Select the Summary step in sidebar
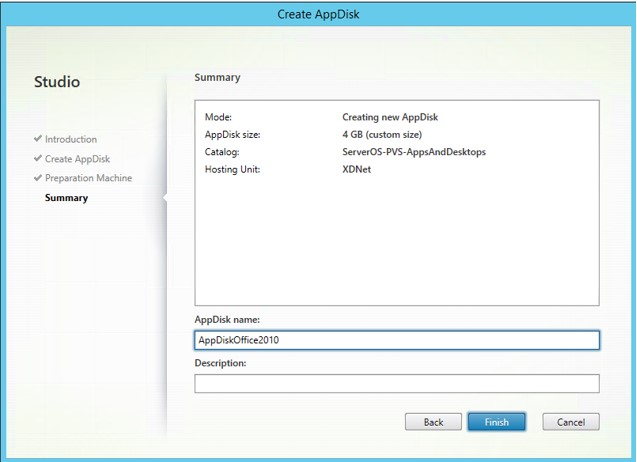The height and width of the screenshot is (462, 637). [x=66, y=198]
